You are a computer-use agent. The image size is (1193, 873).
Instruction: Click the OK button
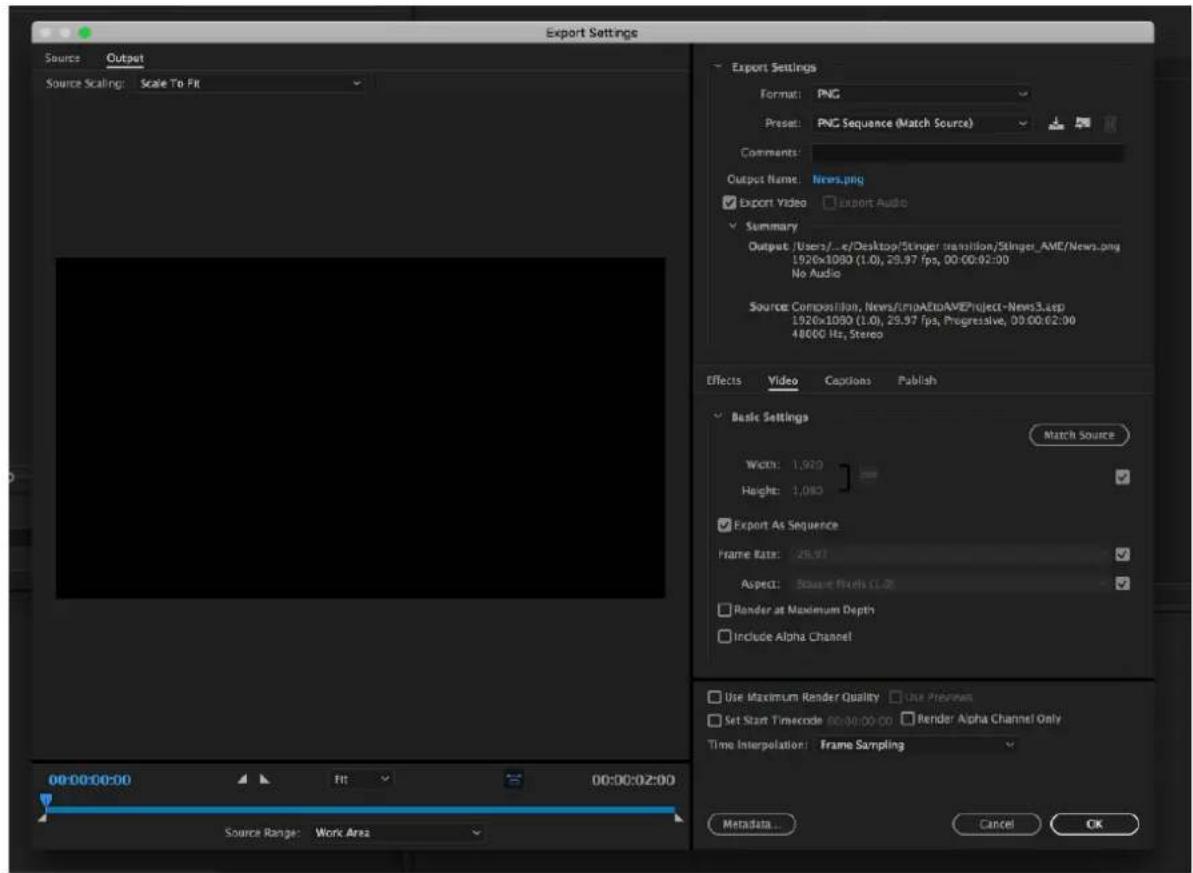coord(1094,824)
